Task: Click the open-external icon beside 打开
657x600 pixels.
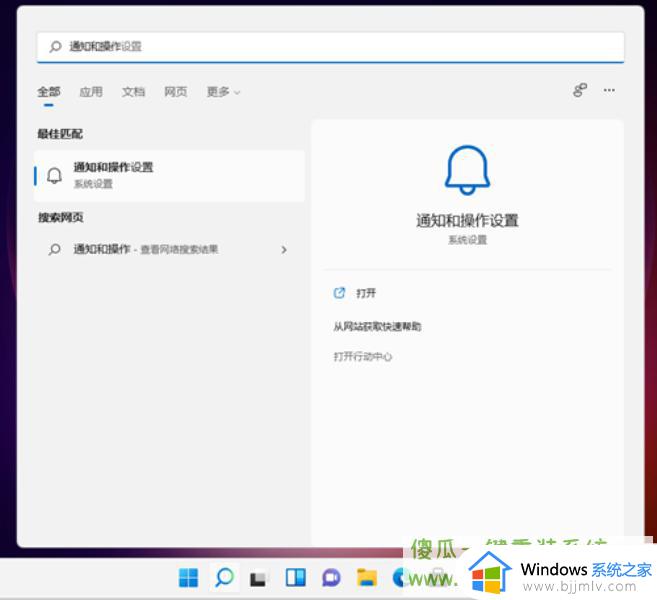Action: (339, 293)
